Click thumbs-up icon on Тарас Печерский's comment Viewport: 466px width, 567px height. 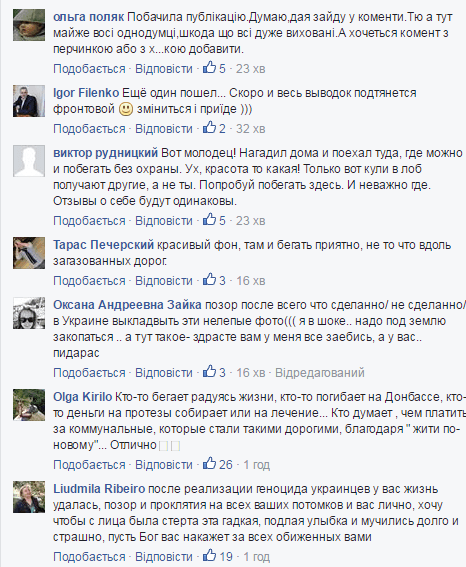209,280
